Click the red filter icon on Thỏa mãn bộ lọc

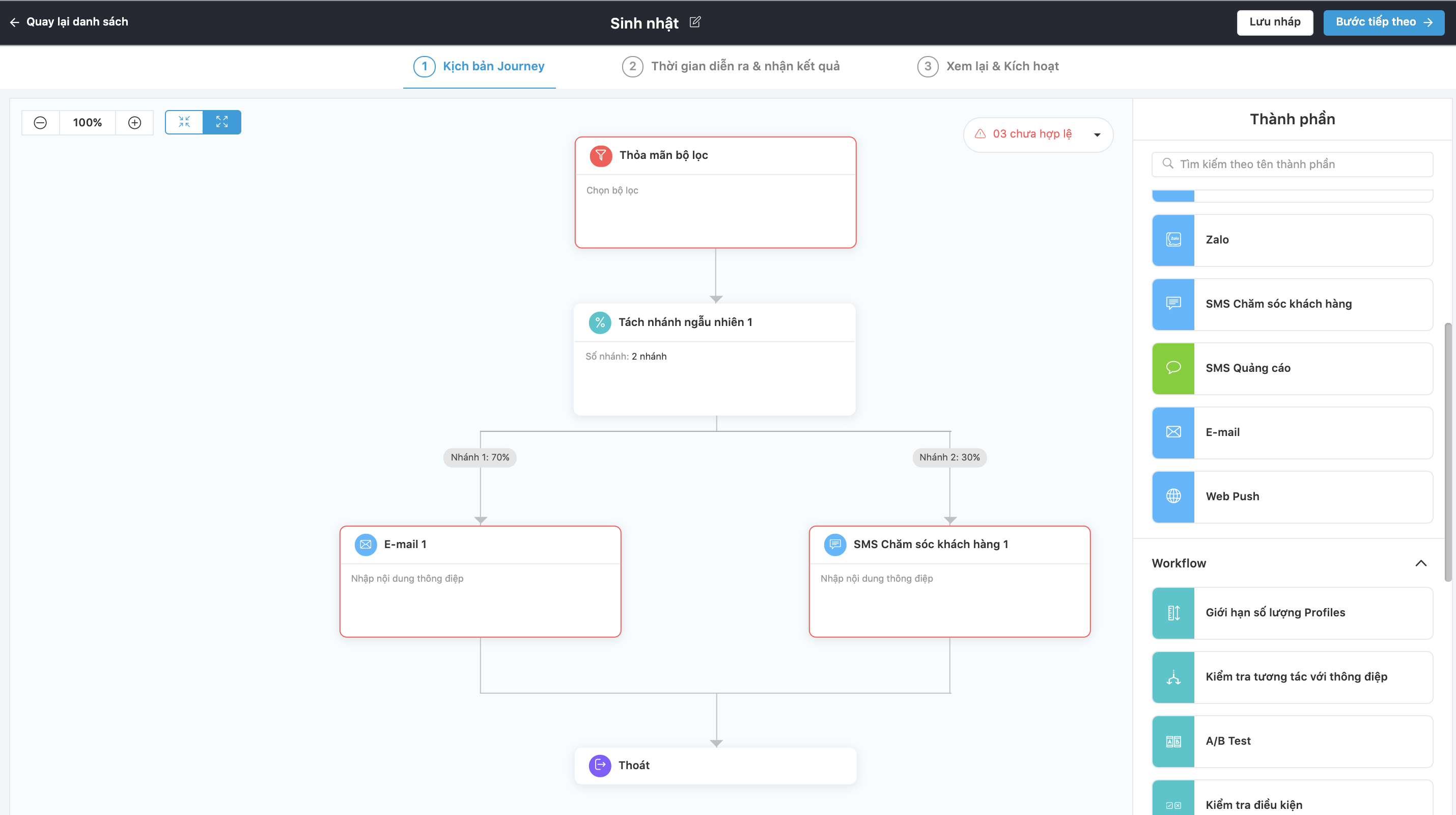(x=600, y=155)
